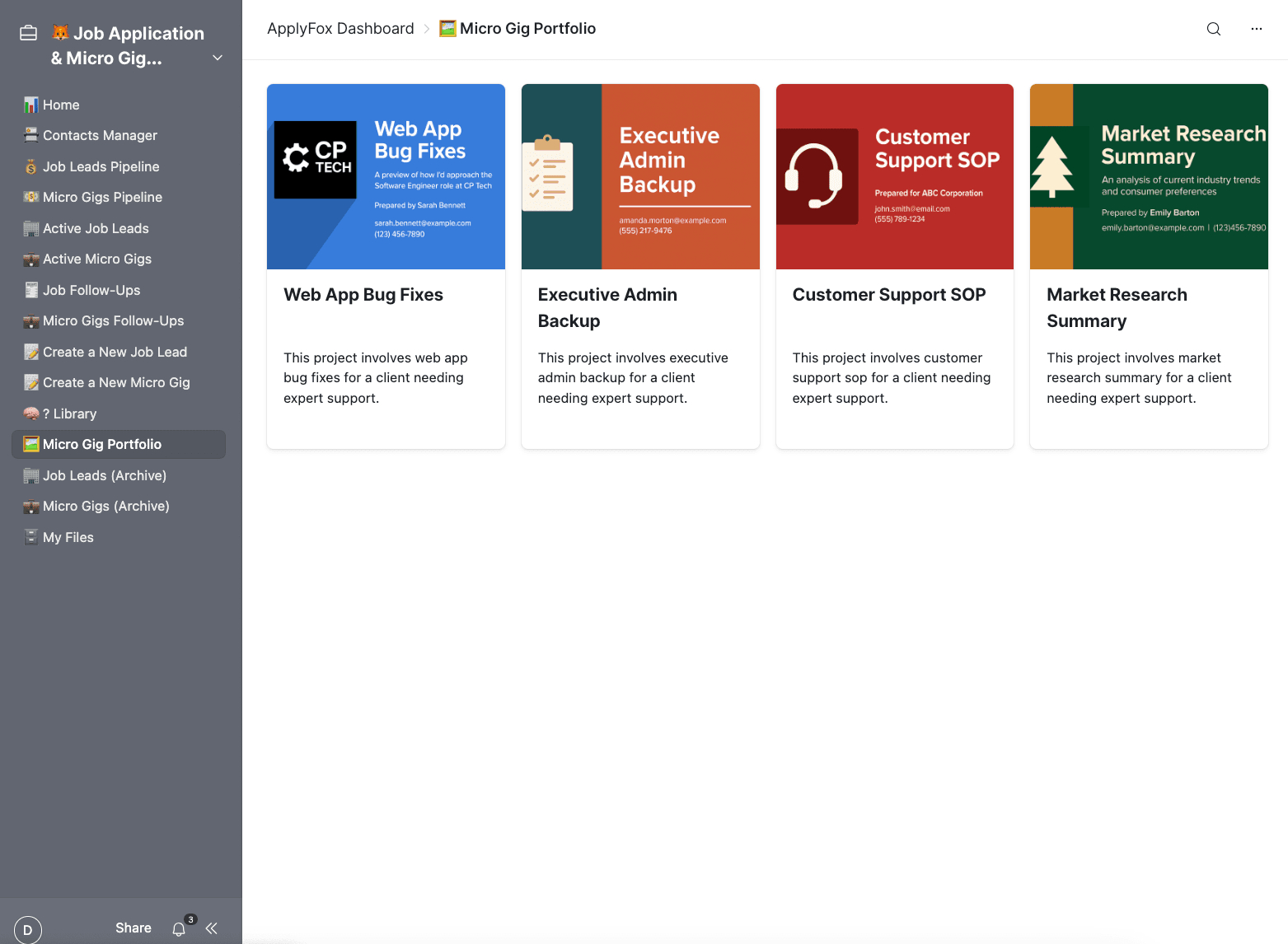1288x944 pixels.
Task: Click the user avatar D icon
Action: coord(28,929)
